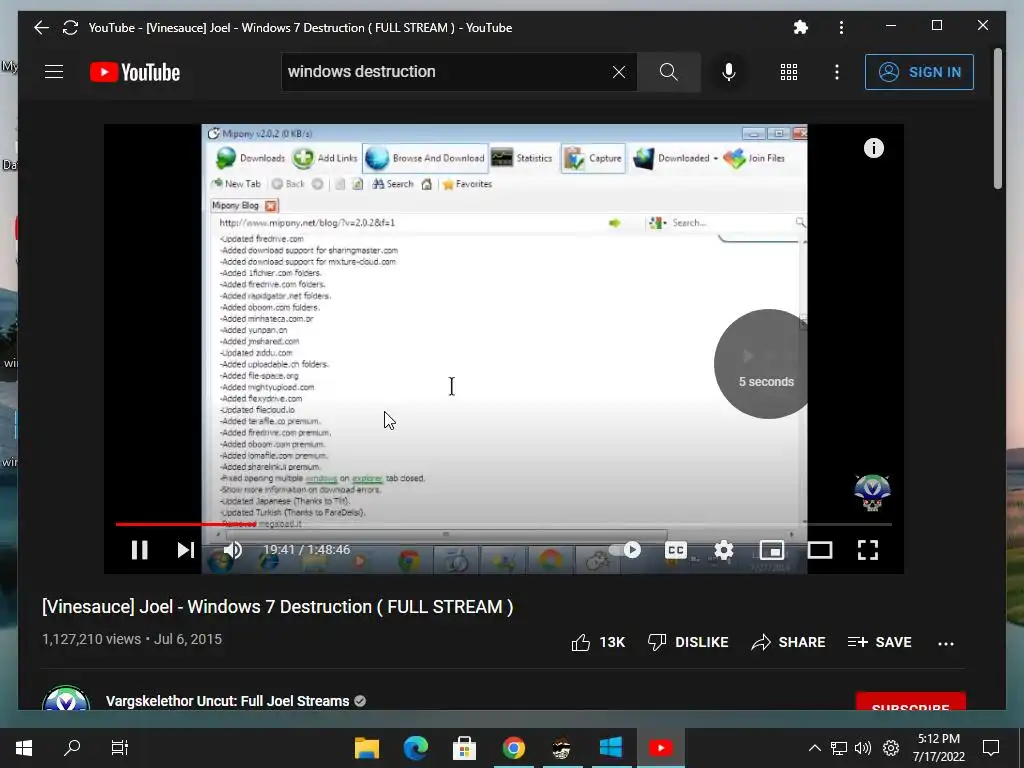This screenshot has height=768, width=1024.
Task: Toggle the autoplay switch
Action: click(625, 550)
